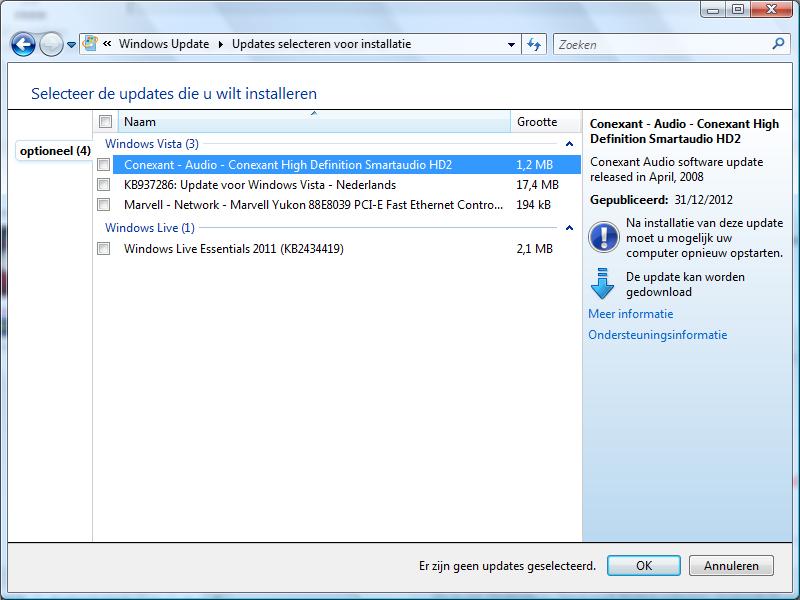Click the 17,4 MB size value
Image resolution: width=800 pixels, height=600 pixels.
(x=537, y=185)
